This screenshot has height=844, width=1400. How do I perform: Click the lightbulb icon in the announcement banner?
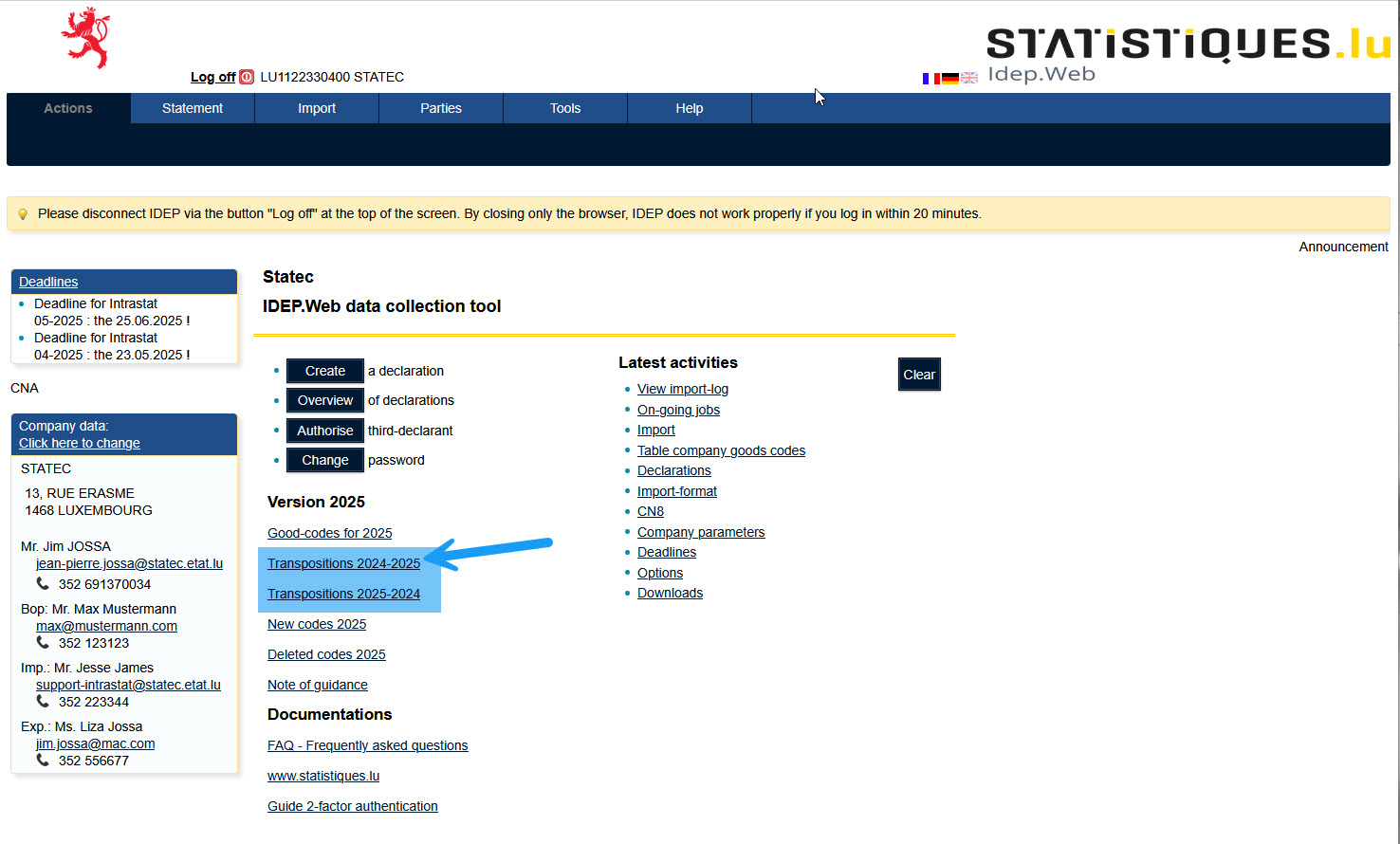pyautogui.click(x=23, y=213)
